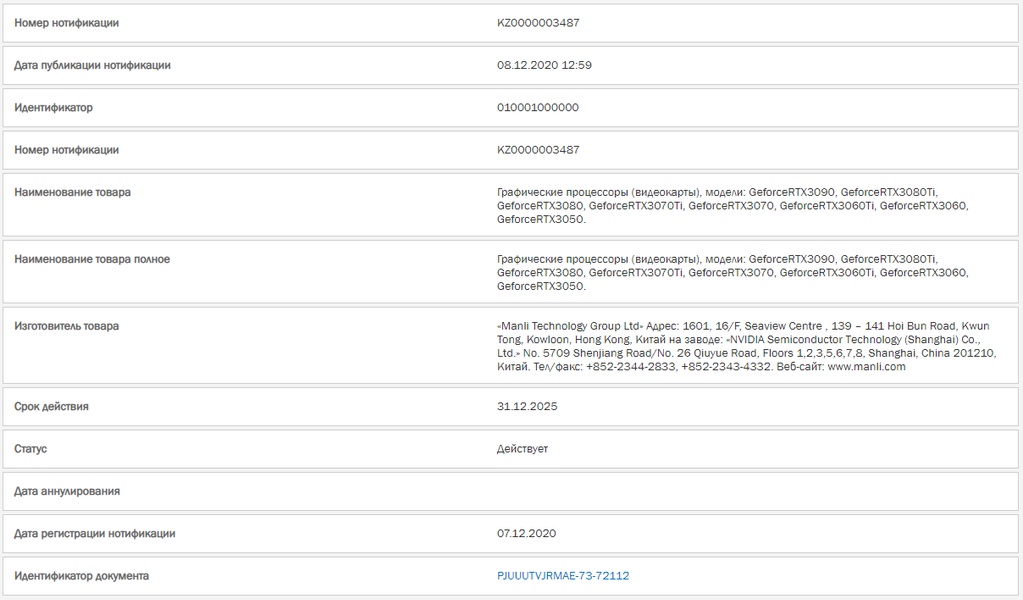
Task: Select the publication date 08.12.2020 12:59
Action: click(544, 65)
